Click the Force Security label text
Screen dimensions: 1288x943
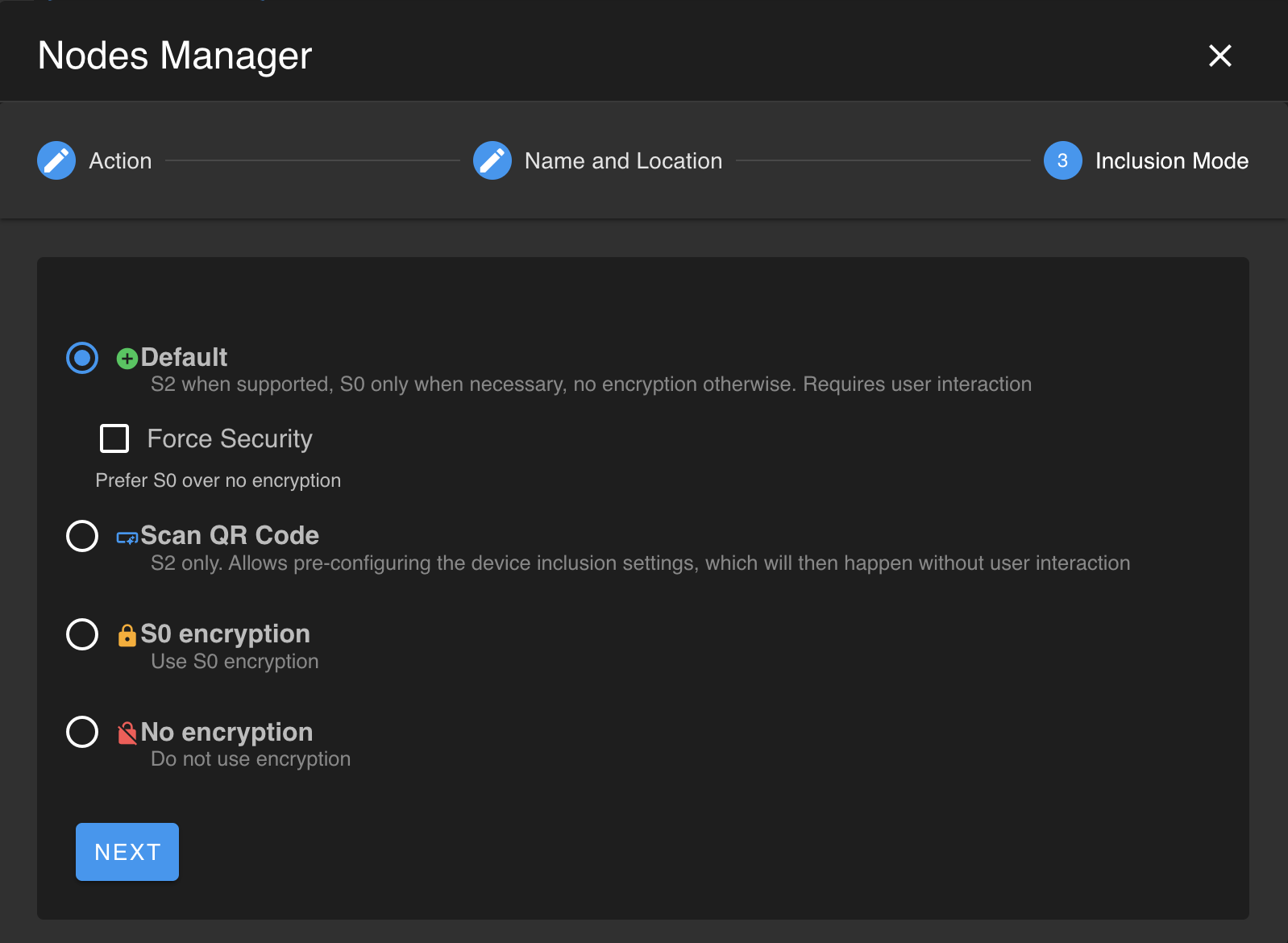(x=230, y=439)
